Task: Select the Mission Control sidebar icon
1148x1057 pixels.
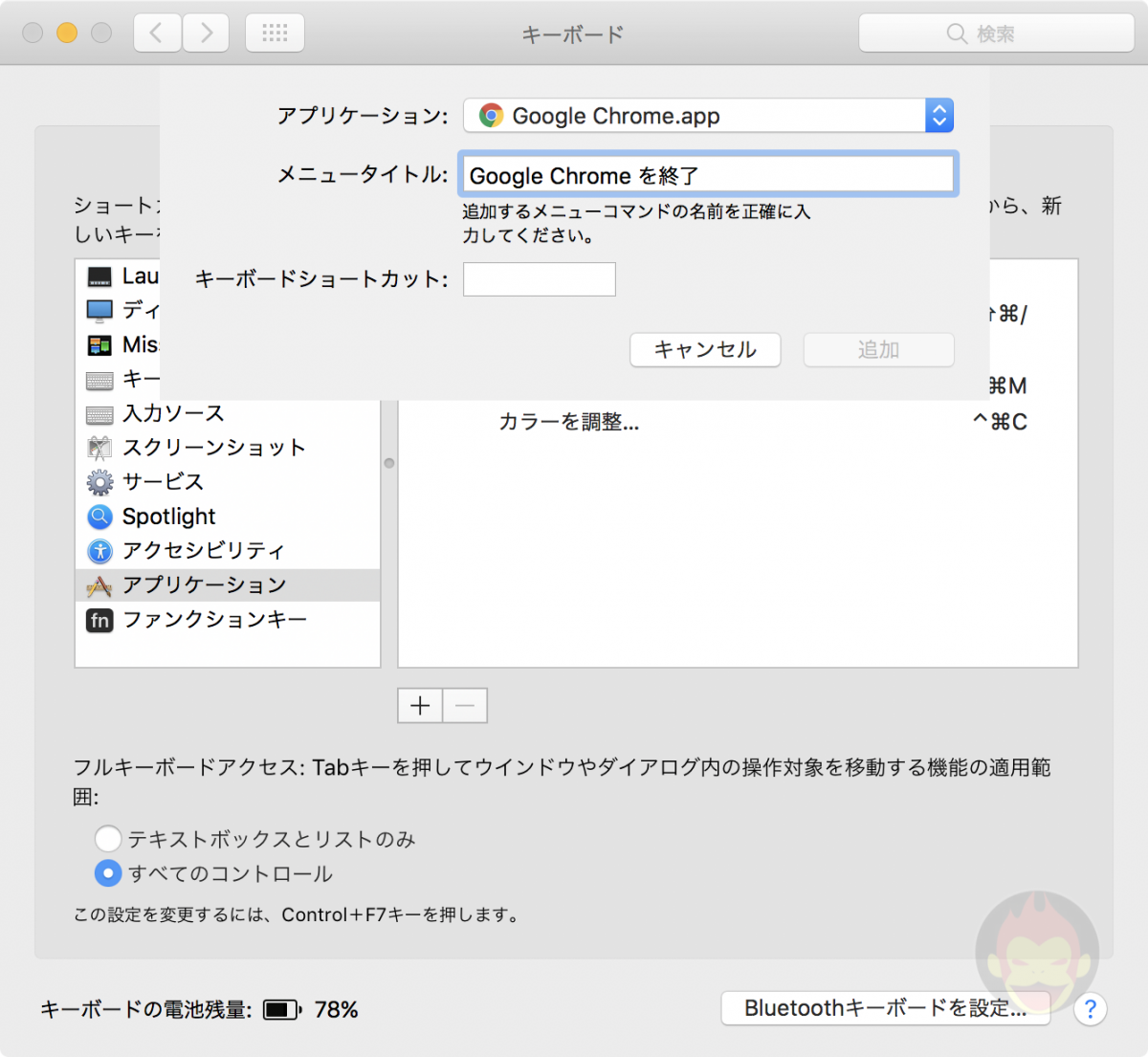Action: pyautogui.click(x=99, y=344)
